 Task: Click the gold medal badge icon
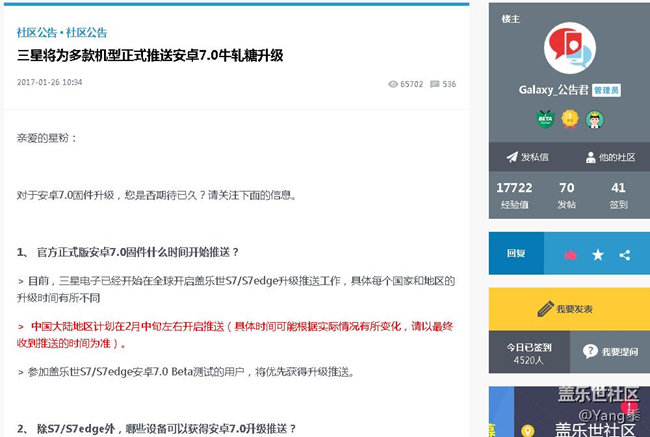(x=570, y=119)
